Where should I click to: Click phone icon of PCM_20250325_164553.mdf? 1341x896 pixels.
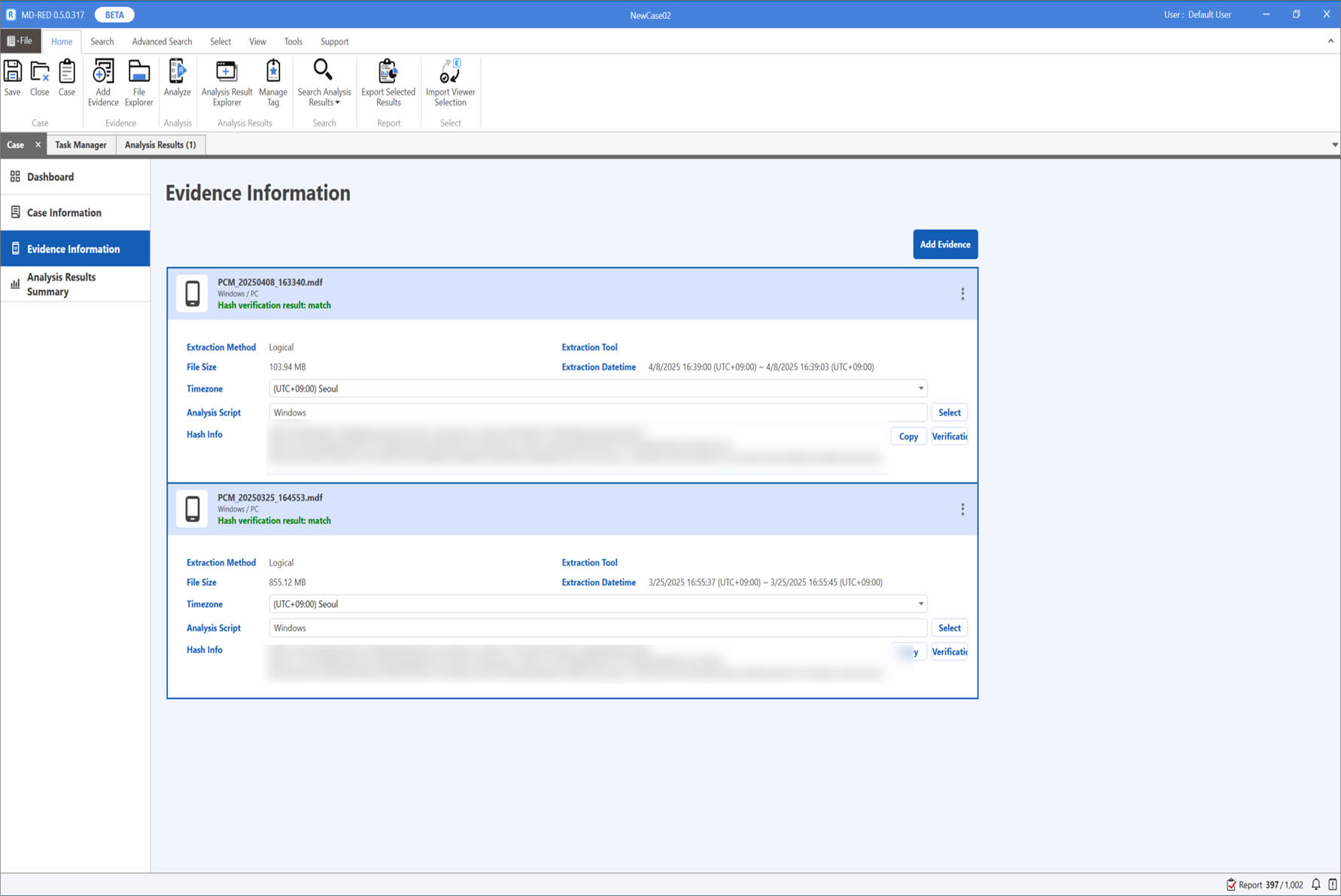[x=193, y=509]
